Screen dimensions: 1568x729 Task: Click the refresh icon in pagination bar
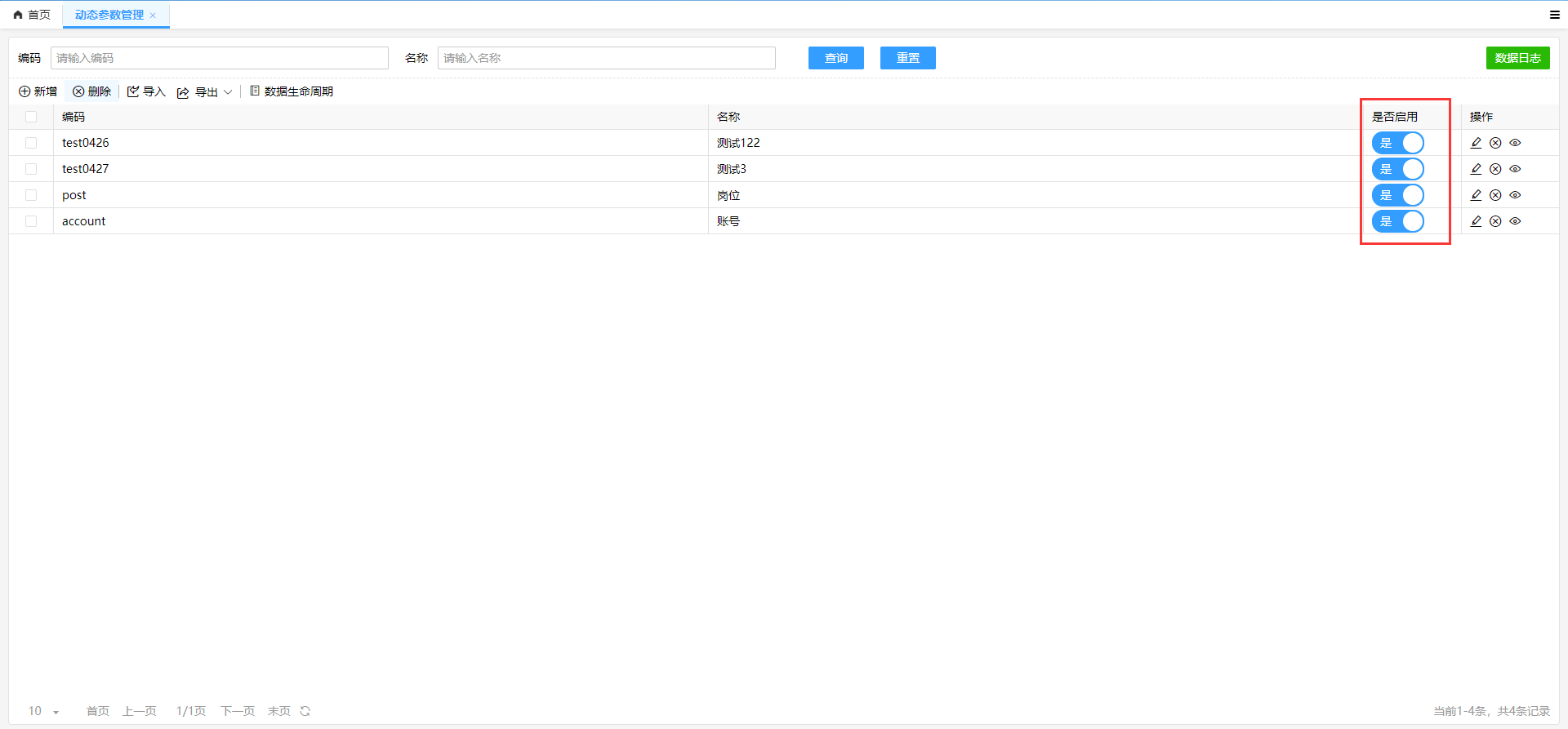(305, 711)
